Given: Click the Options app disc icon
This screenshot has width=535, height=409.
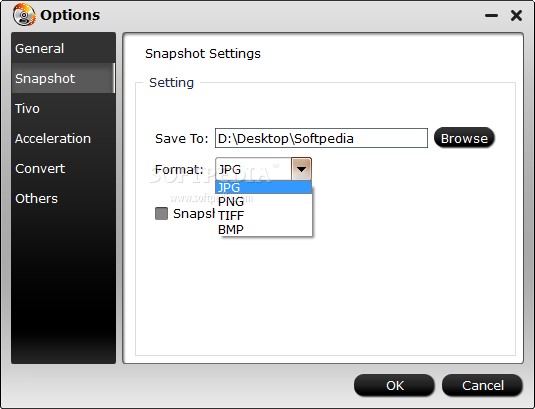Looking at the screenshot, I should 24,15.
